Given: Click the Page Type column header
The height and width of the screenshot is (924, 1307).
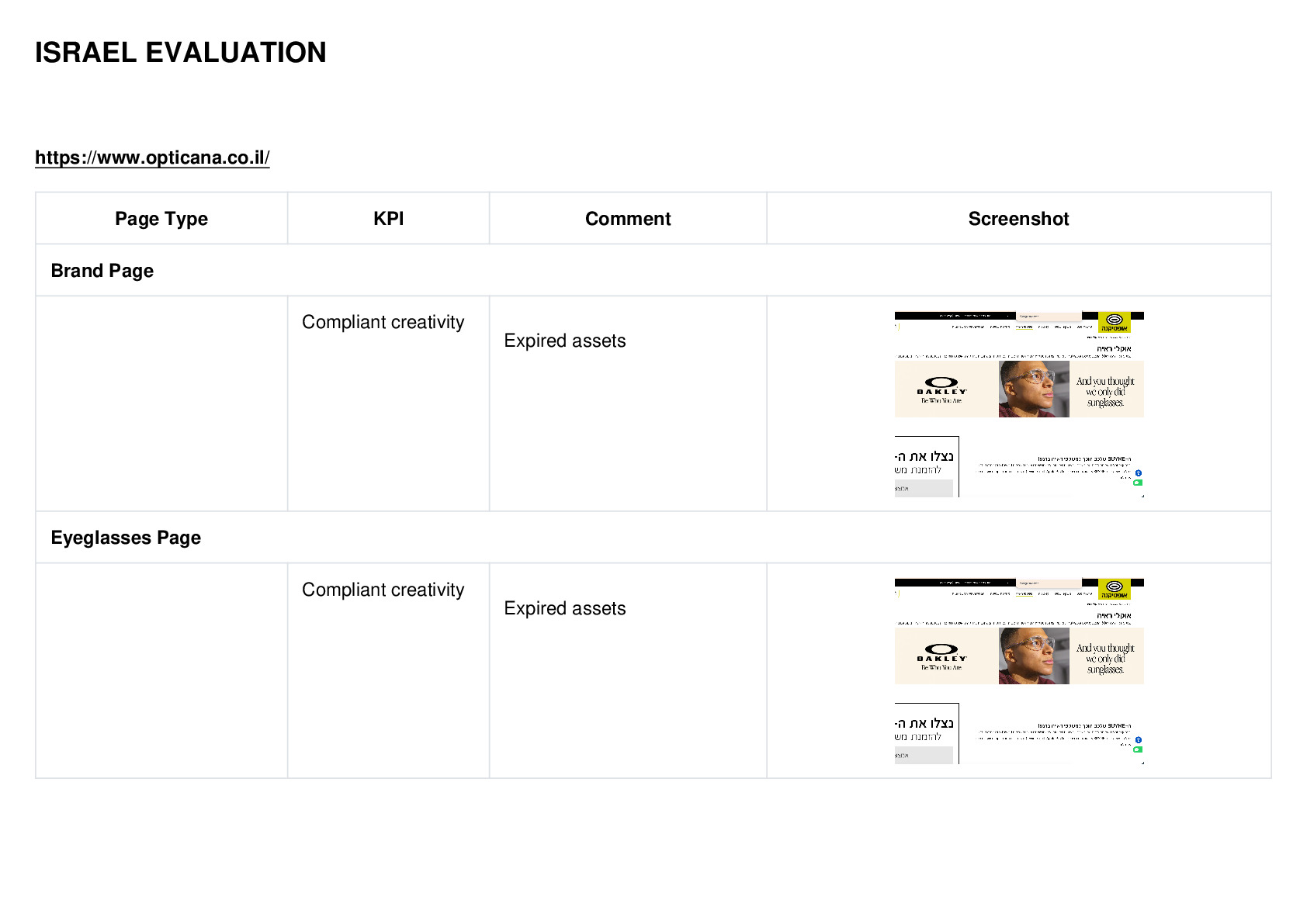Looking at the screenshot, I should point(161,219).
